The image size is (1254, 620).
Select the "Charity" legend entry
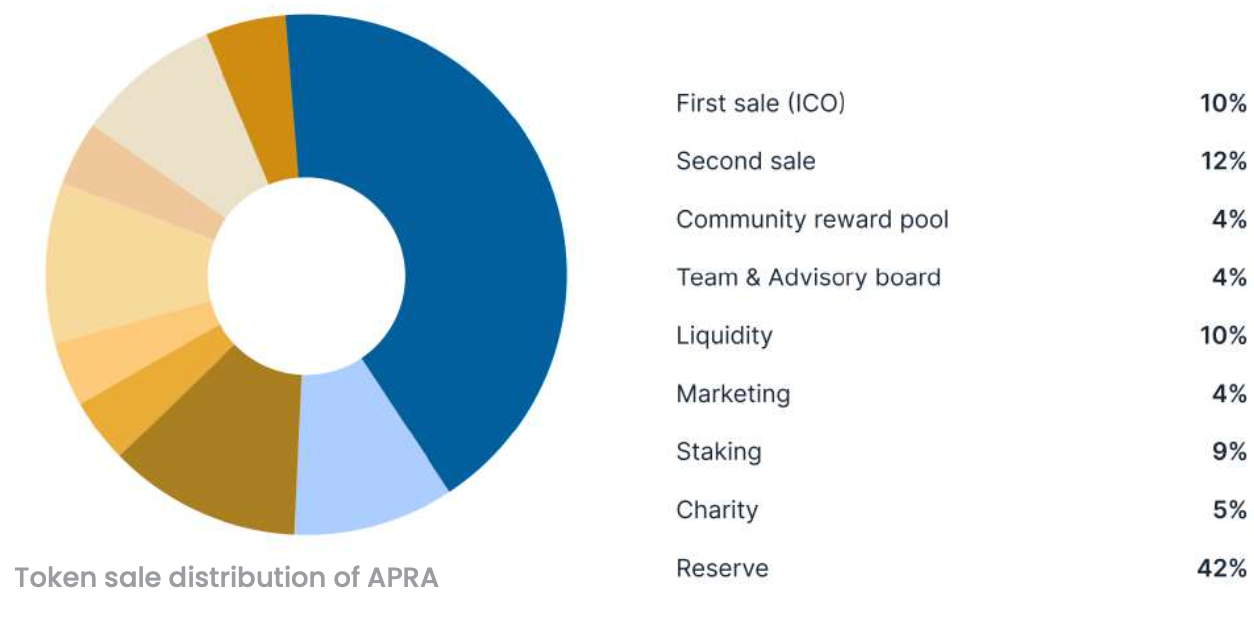pos(717,510)
